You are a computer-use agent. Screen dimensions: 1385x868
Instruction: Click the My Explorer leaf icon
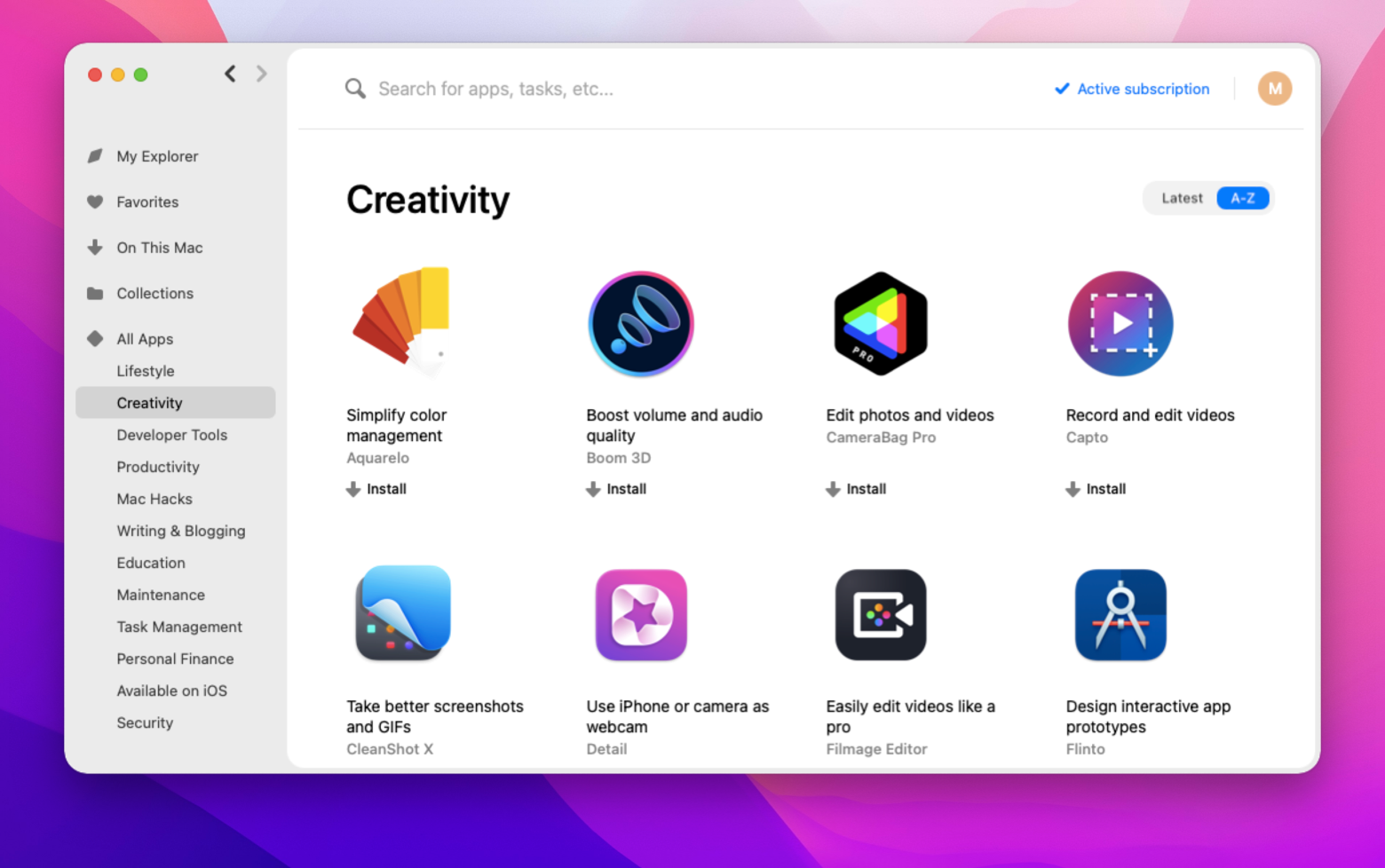(95, 156)
